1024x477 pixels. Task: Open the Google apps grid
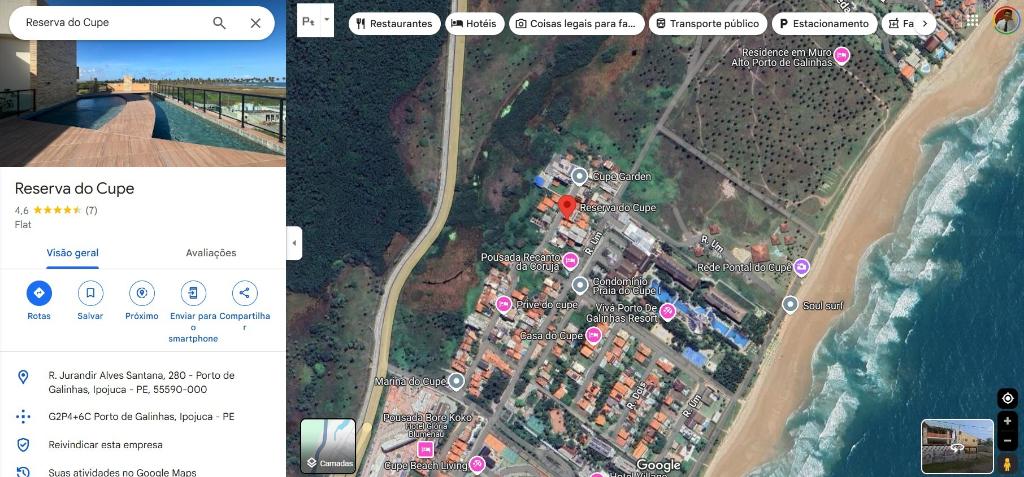pos(972,20)
